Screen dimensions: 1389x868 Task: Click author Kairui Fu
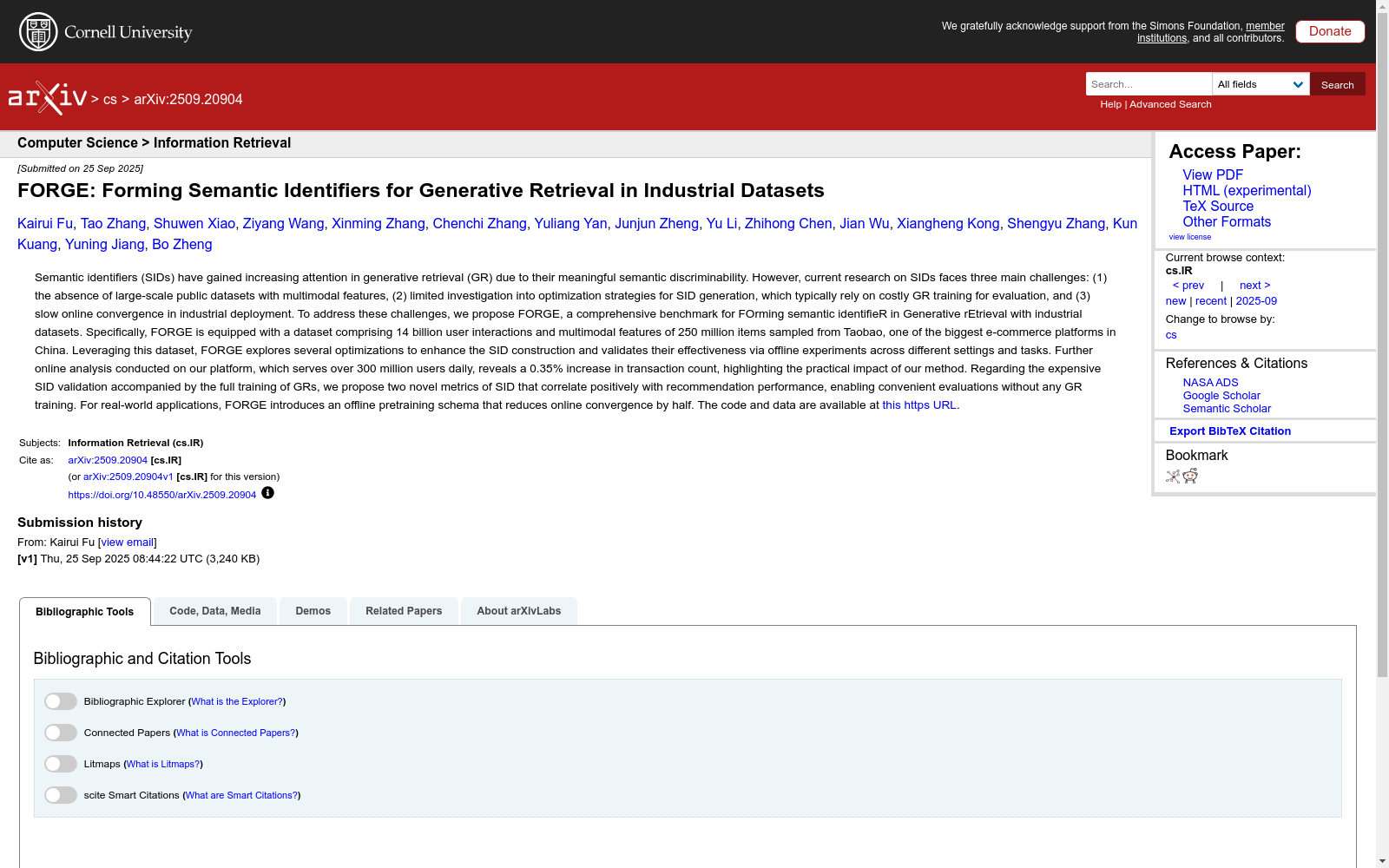(45, 223)
